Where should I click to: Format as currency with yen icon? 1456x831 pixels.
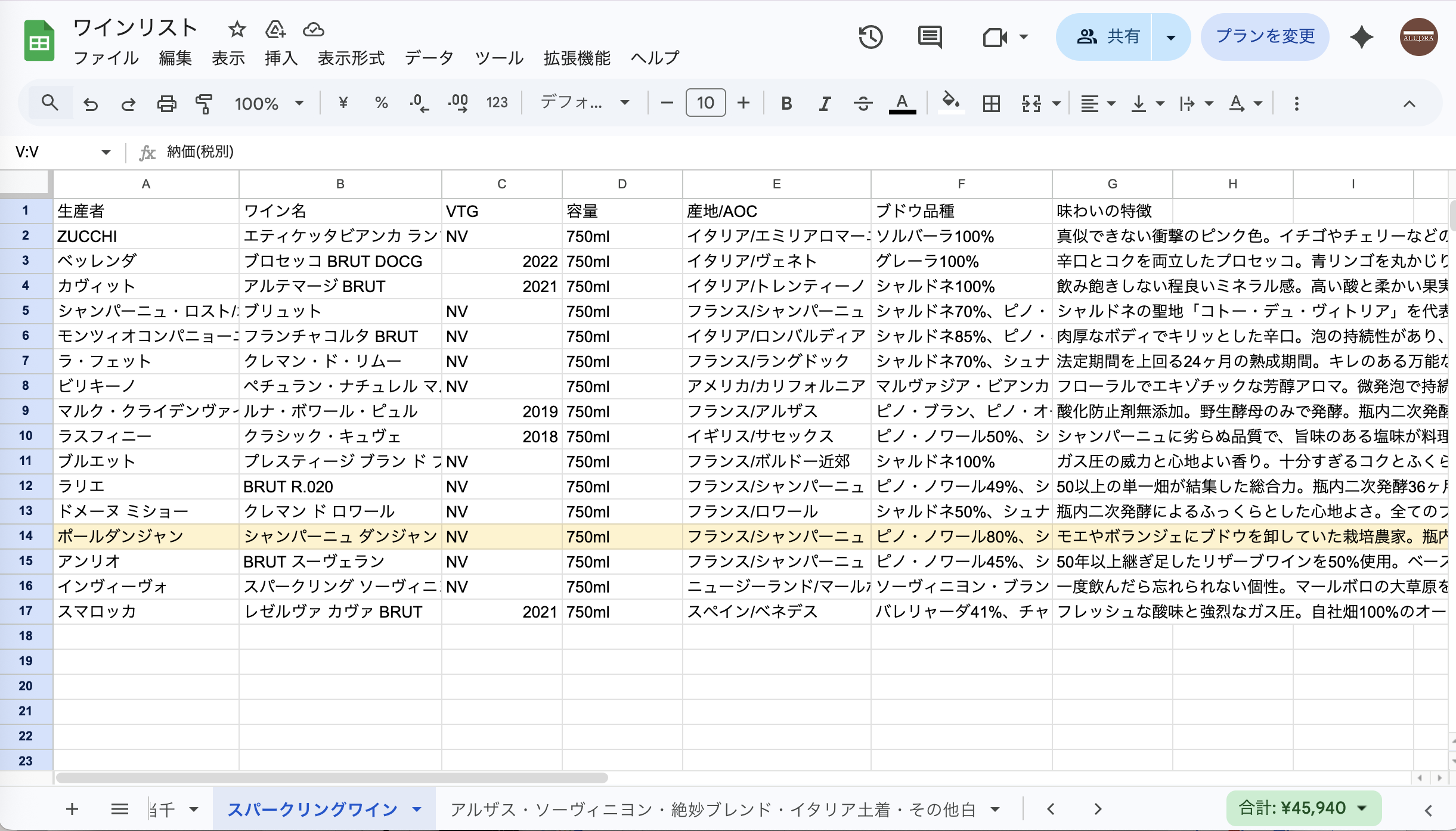(343, 103)
